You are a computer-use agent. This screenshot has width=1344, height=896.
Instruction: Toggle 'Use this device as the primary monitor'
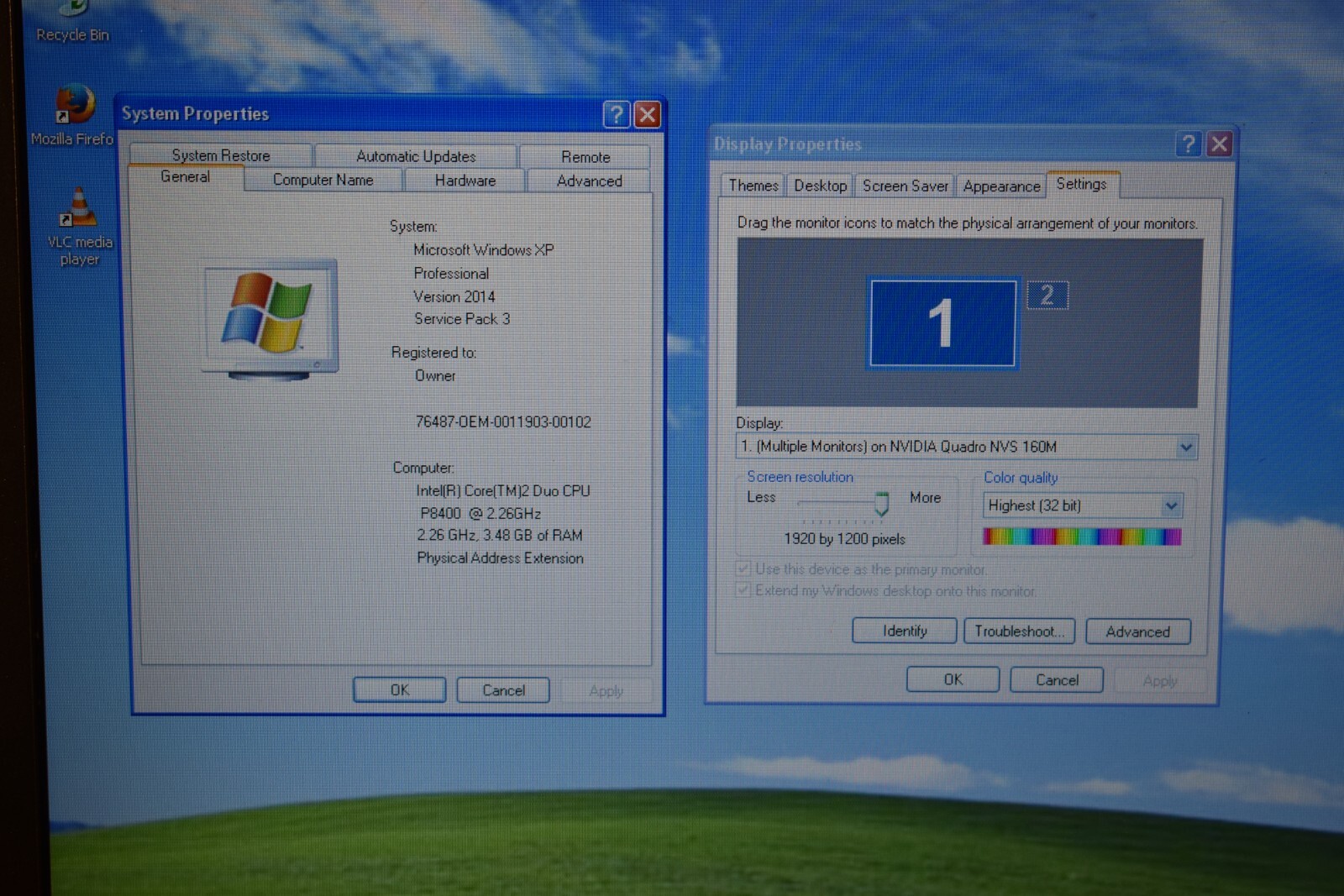tap(743, 569)
